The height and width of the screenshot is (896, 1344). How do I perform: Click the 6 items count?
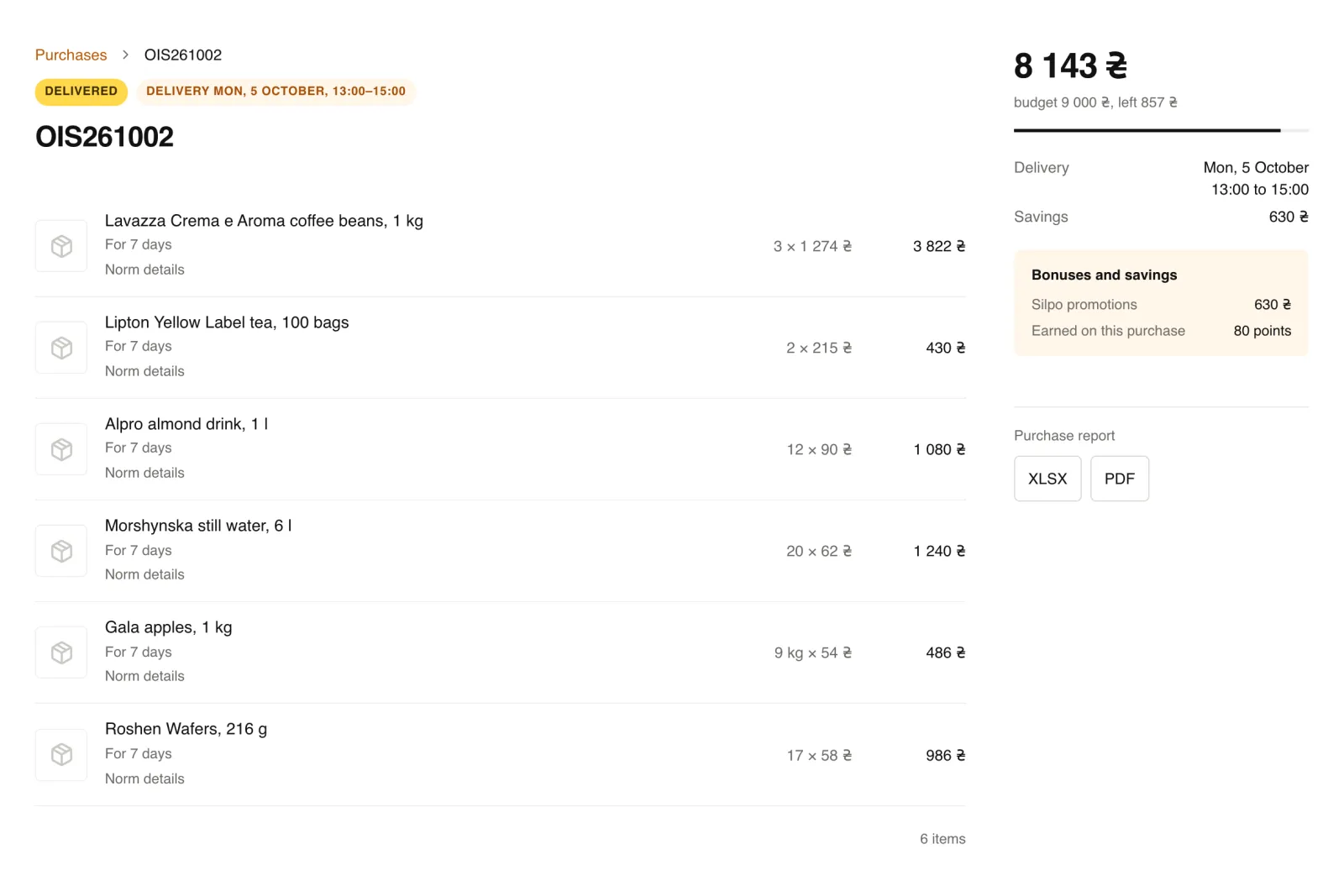click(942, 839)
